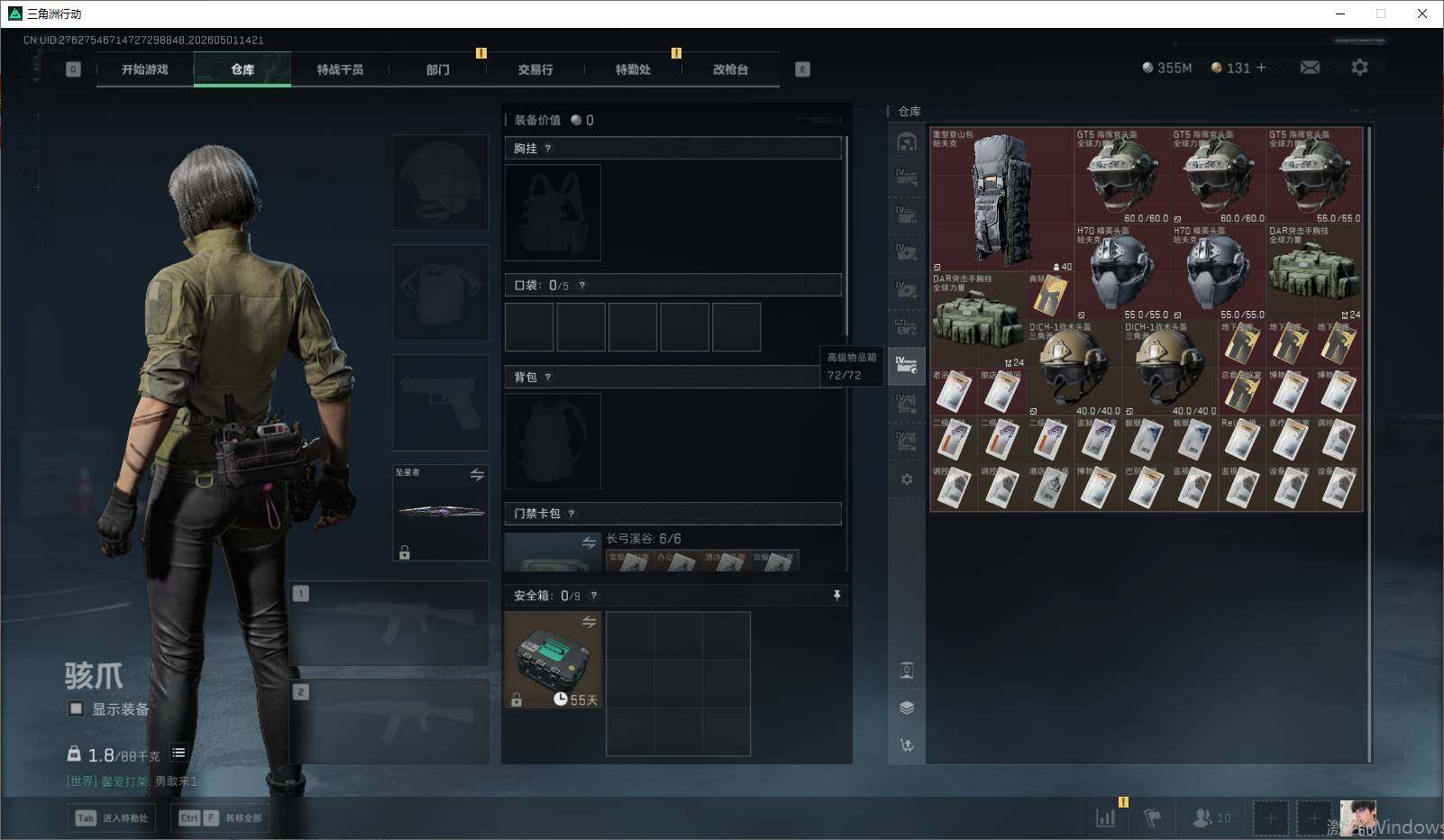This screenshot has height=840, width=1444.
Task: Open the player avatar profile
Action: (x=1357, y=818)
